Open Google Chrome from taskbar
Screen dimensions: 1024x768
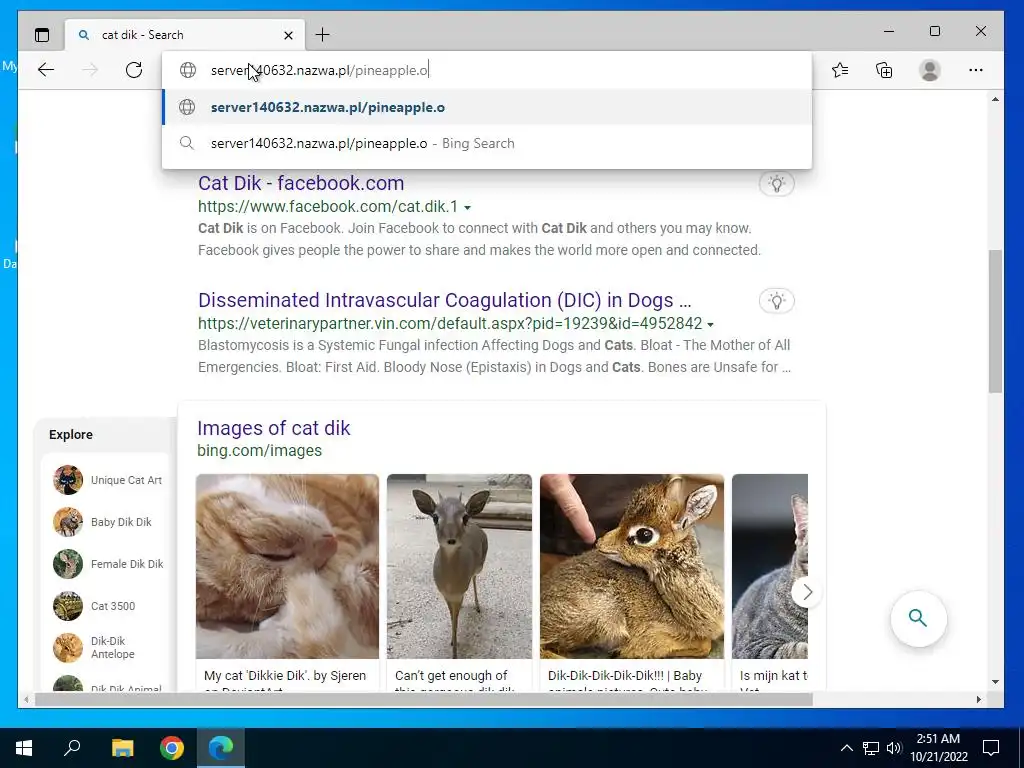(172, 748)
